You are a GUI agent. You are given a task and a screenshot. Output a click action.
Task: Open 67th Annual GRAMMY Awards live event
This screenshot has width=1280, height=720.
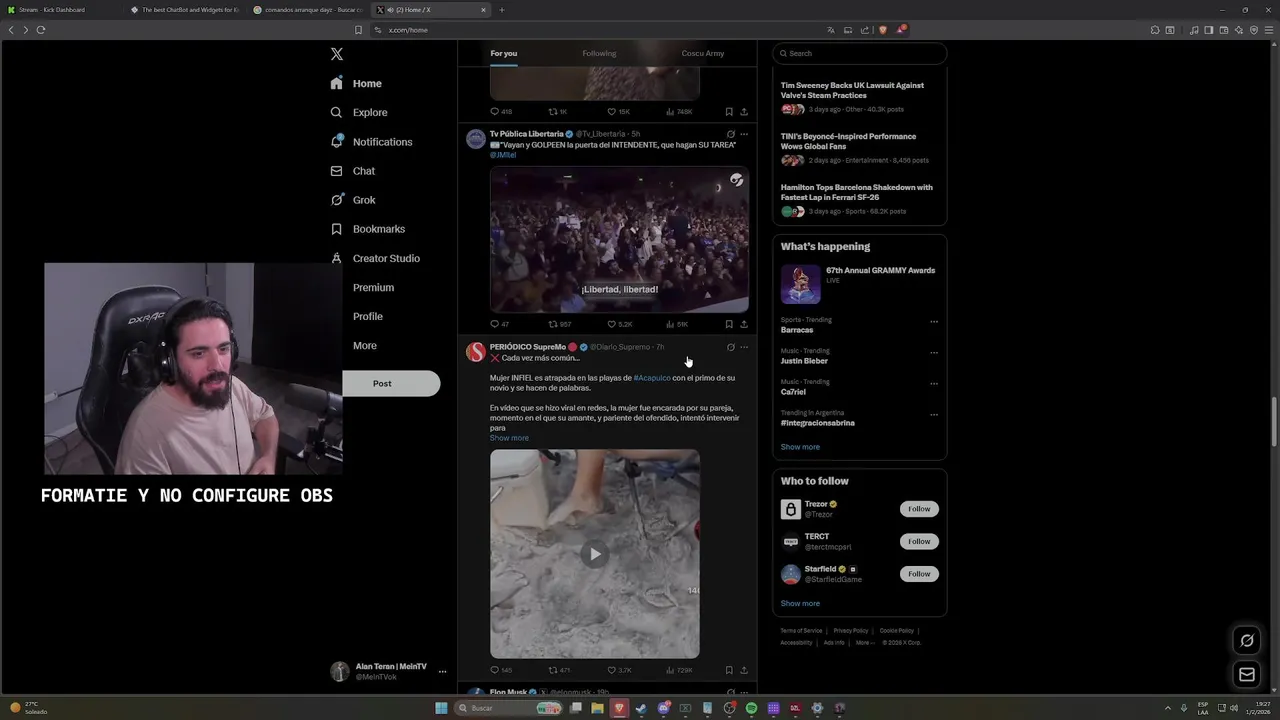point(859,284)
